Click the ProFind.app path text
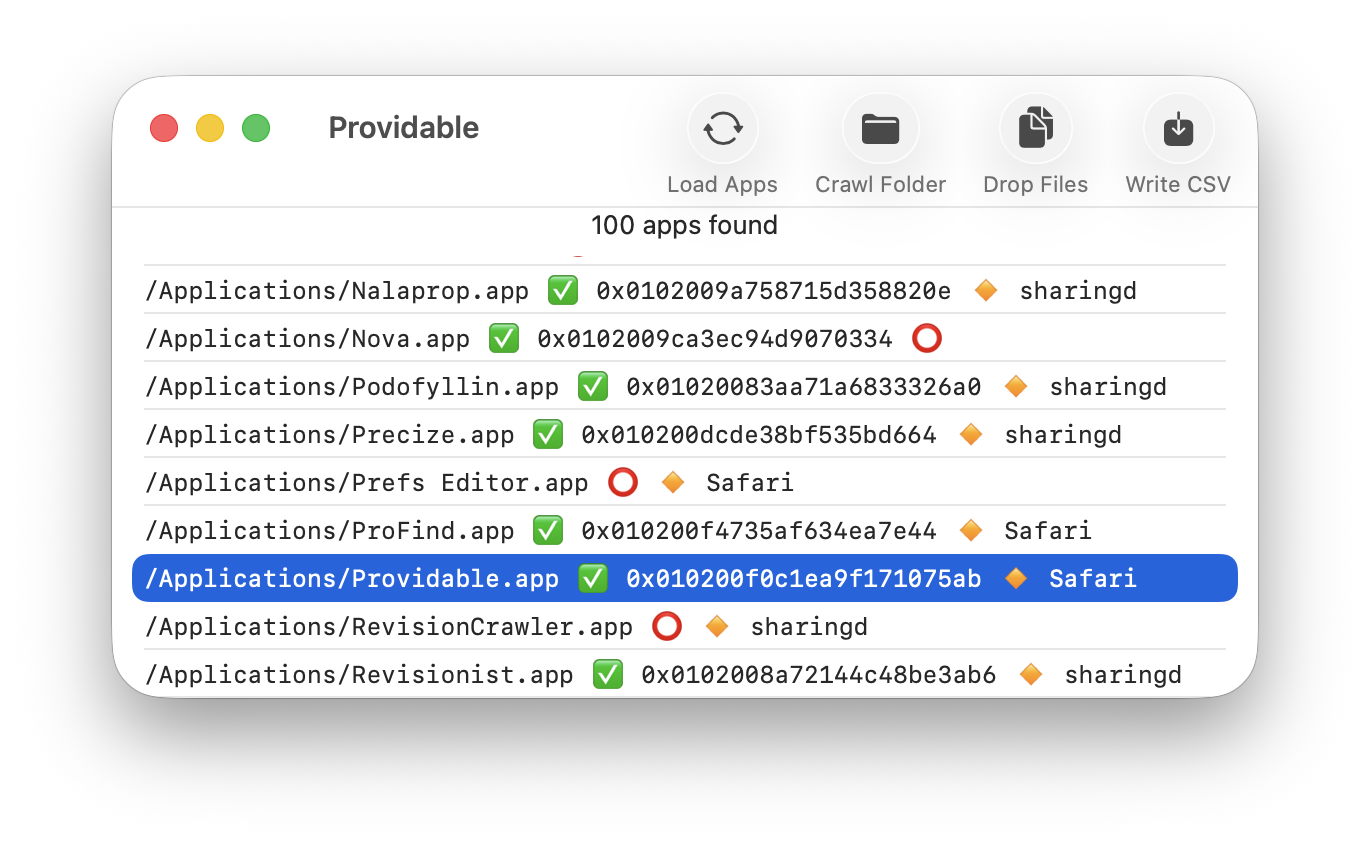 pos(329,531)
